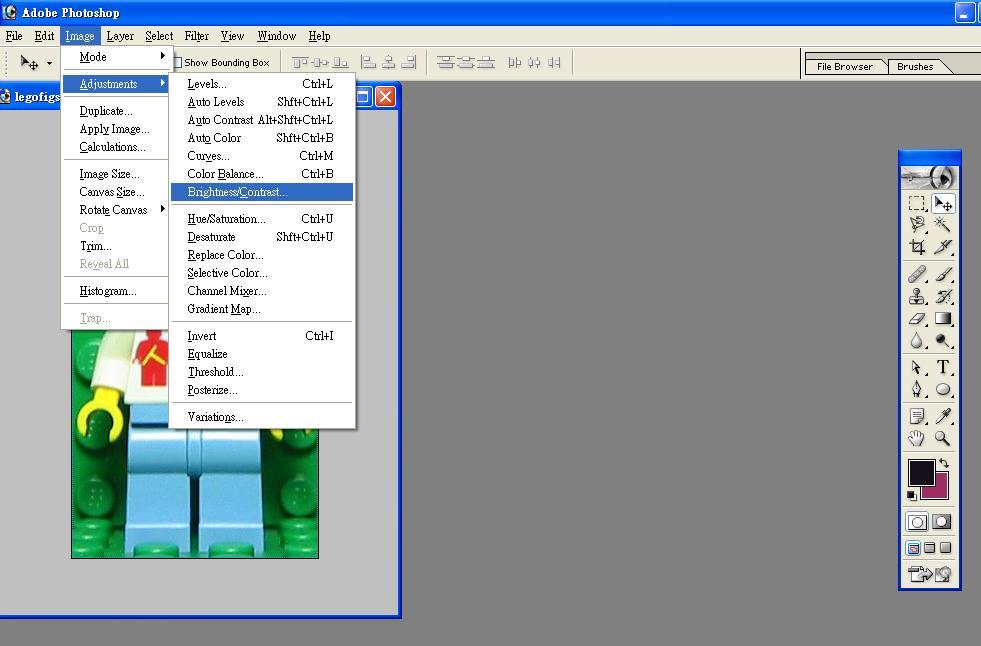Switch to Standard Screen Mode

913,548
